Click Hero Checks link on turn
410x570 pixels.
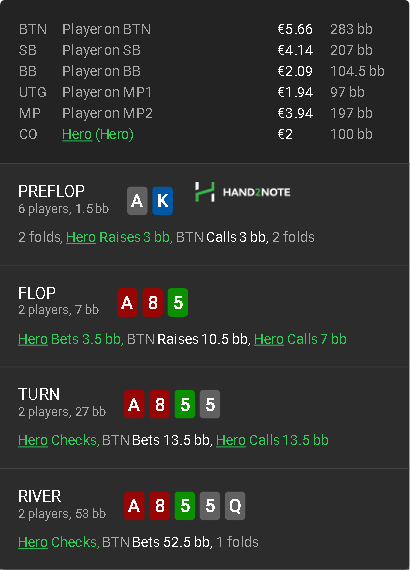pyautogui.click(x=57, y=440)
